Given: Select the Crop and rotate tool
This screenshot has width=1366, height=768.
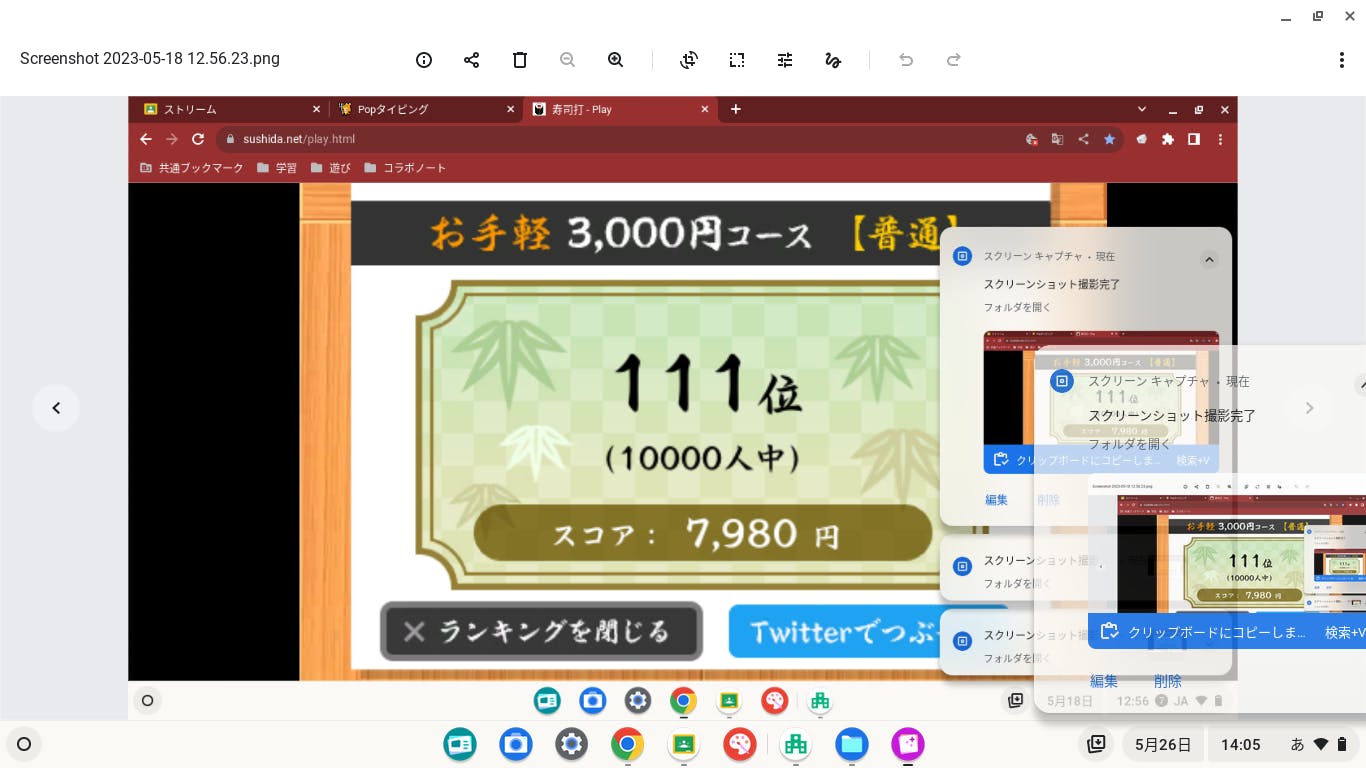Looking at the screenshot, I should tap(689, 60).
